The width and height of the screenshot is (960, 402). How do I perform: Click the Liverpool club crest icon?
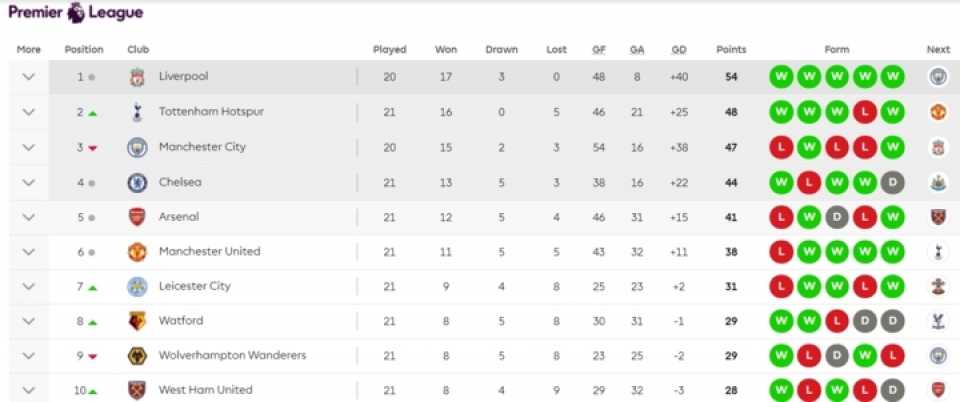(137, 77)
